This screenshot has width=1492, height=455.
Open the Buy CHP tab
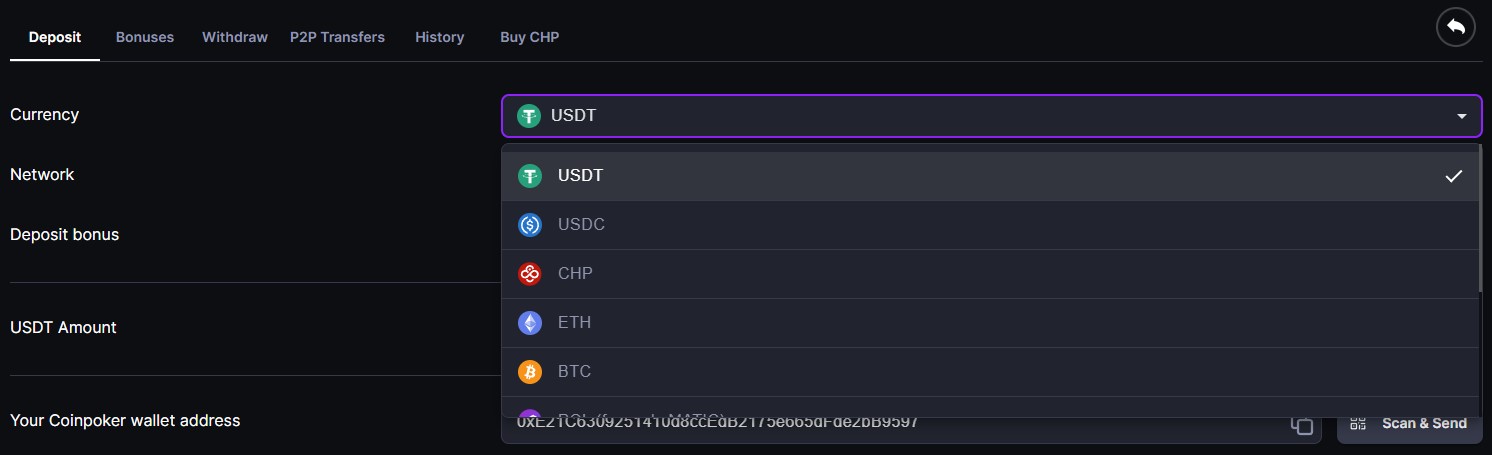click(529, 37)
